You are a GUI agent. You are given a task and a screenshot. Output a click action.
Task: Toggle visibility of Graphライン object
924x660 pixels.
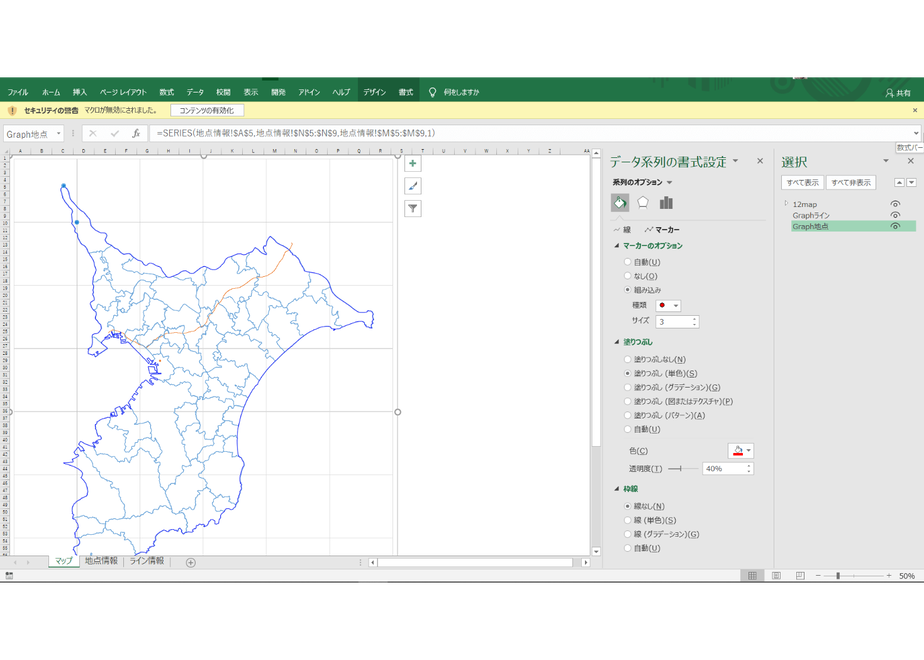coord(895,215)
